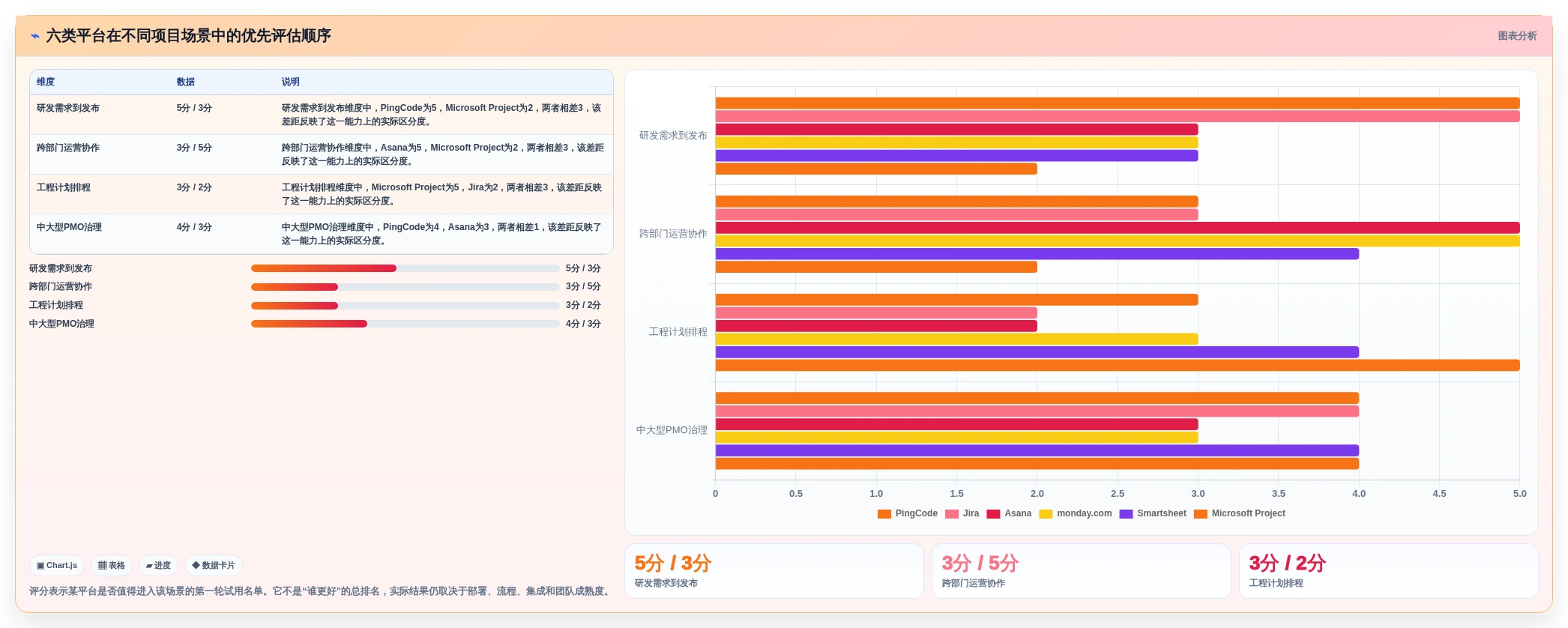Viewport: 1568px width, 628px height.
Task: Select the 进度 chip
Action: tap(158, 566)
